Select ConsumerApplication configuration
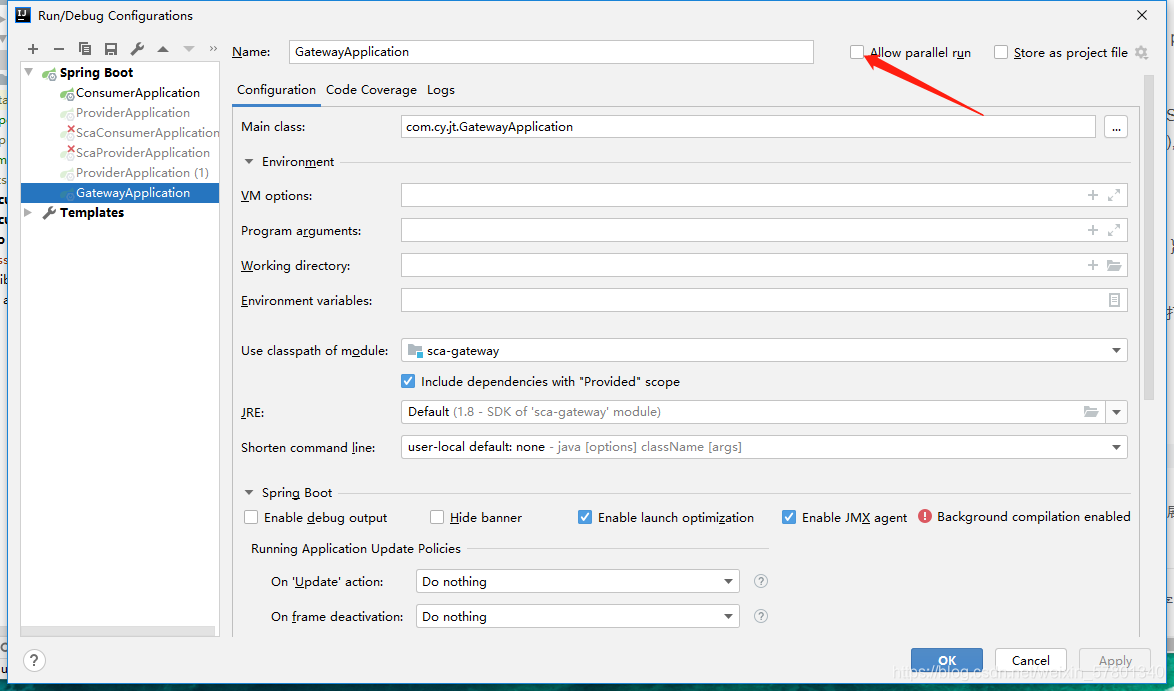 point(138,93)
